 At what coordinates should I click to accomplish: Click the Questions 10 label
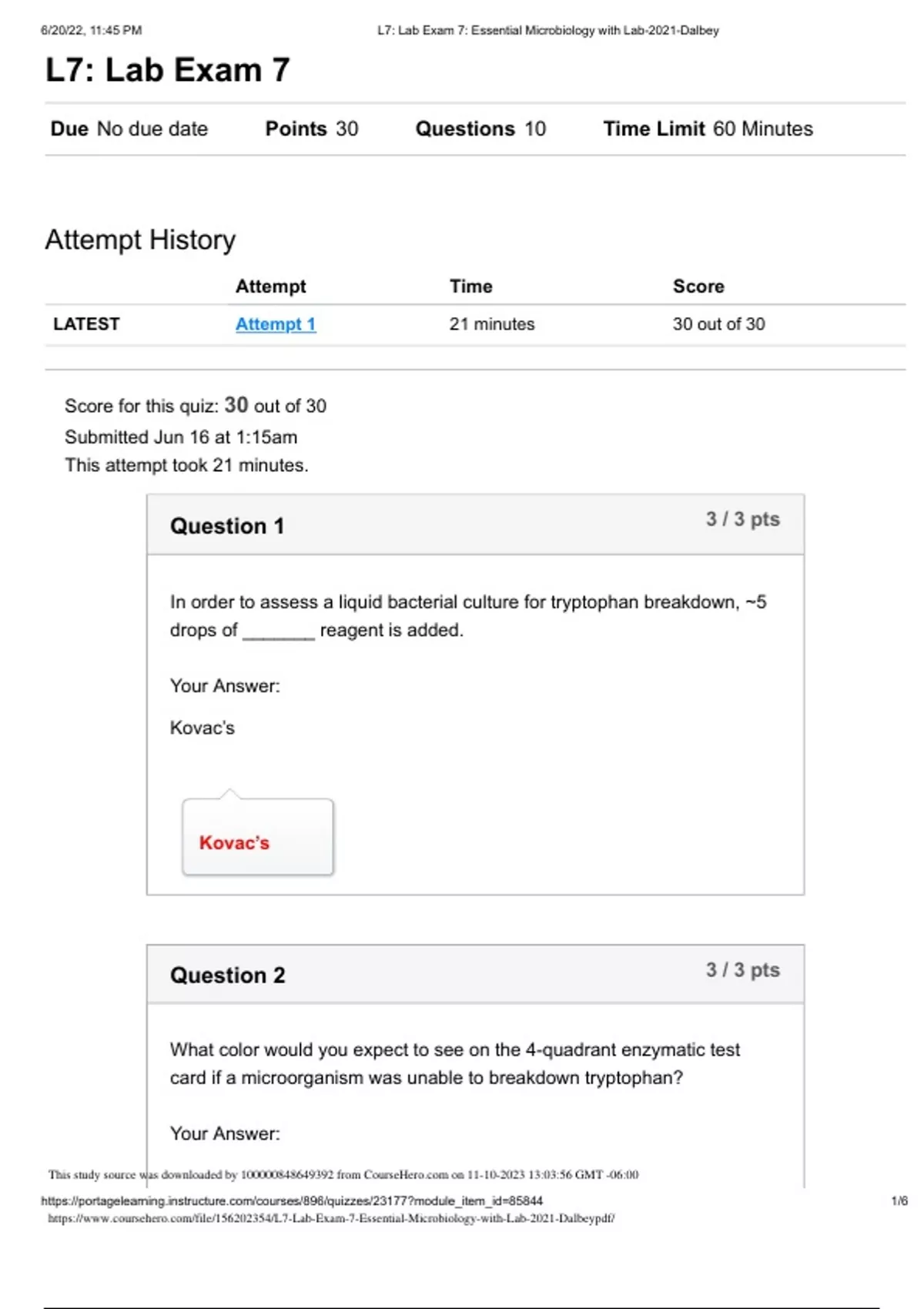click(x=480, y=129)
